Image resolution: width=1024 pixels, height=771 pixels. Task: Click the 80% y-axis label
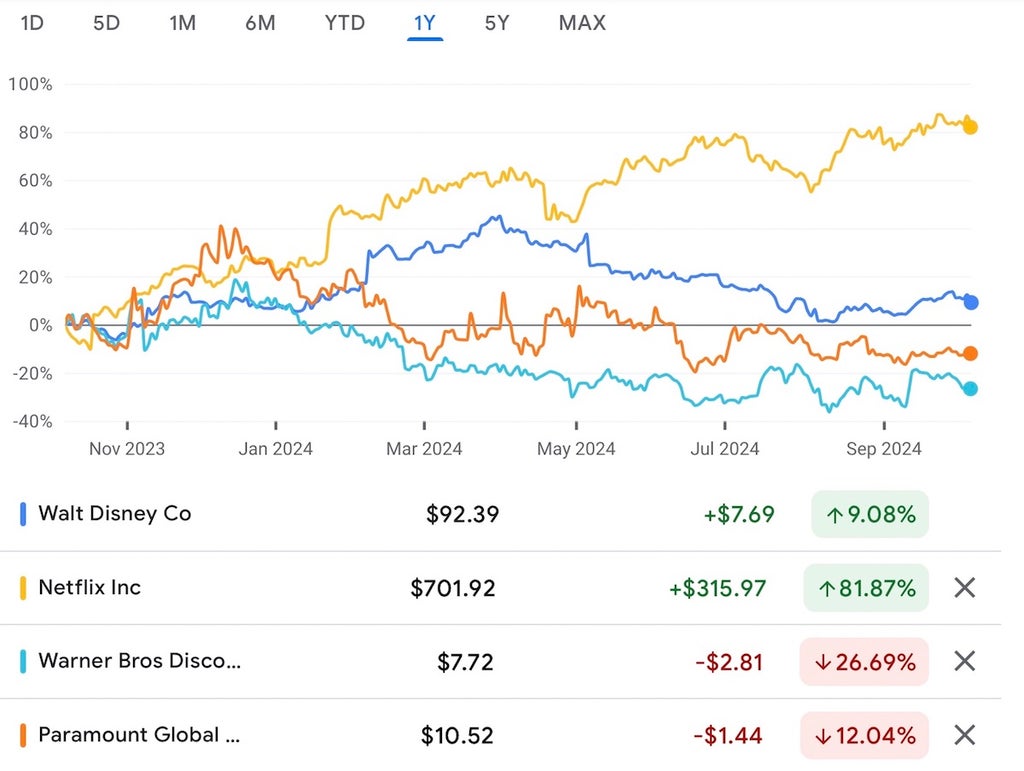pyautogui.click(x=35, y=133)
